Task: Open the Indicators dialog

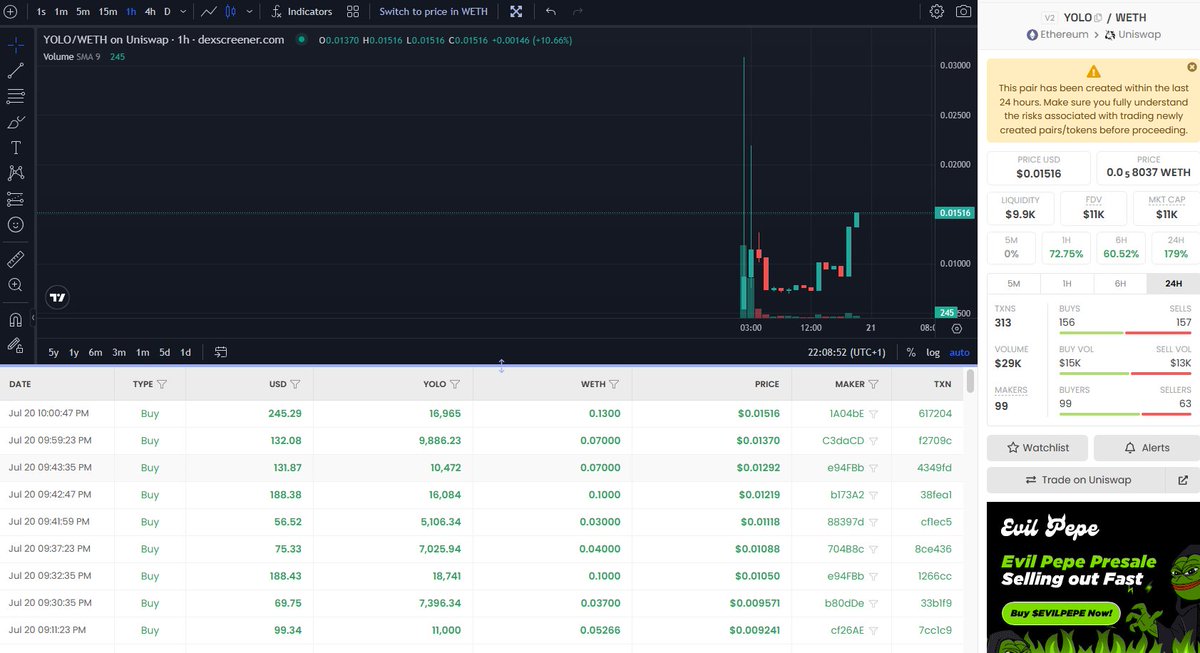Action: [302, 12]
